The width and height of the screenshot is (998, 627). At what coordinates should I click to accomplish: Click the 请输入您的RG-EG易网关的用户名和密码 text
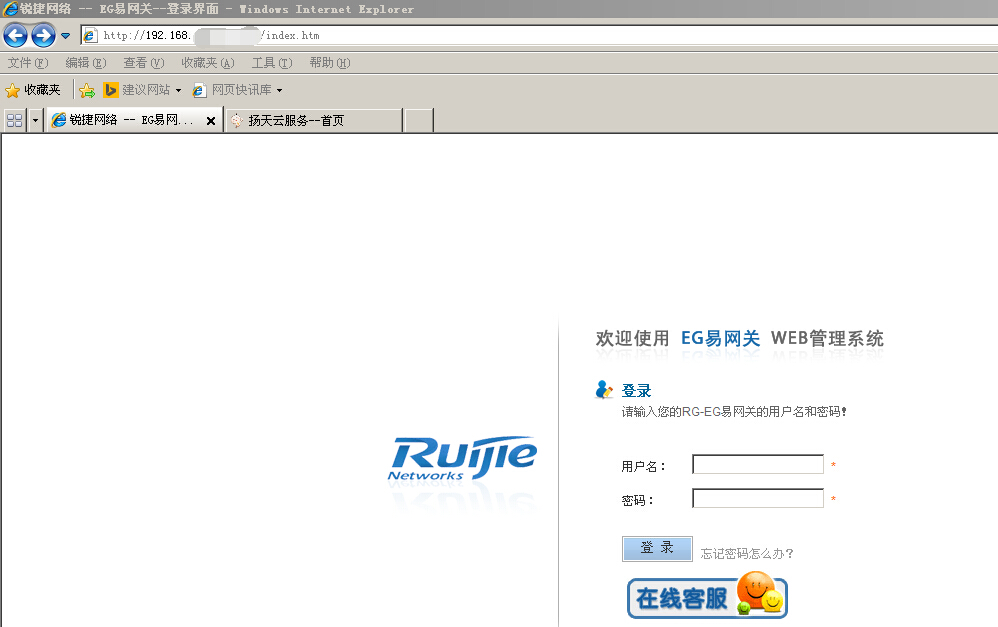click(x=734, y=412)
